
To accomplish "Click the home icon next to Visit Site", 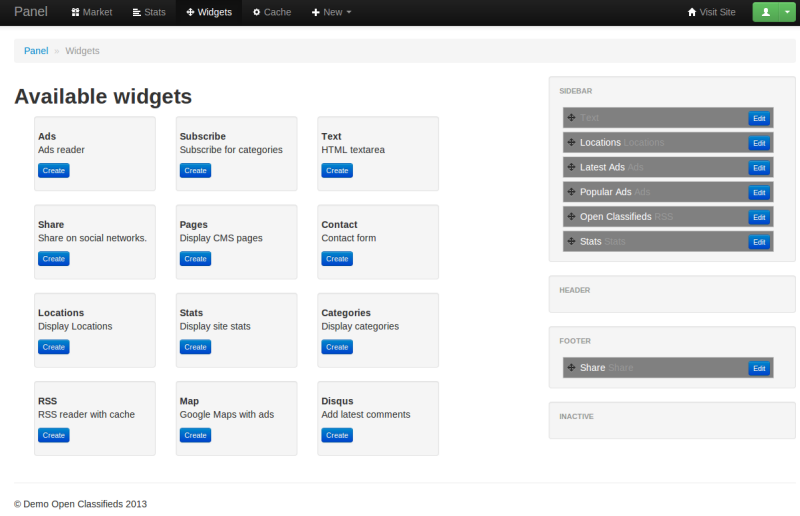I will 692,12.
